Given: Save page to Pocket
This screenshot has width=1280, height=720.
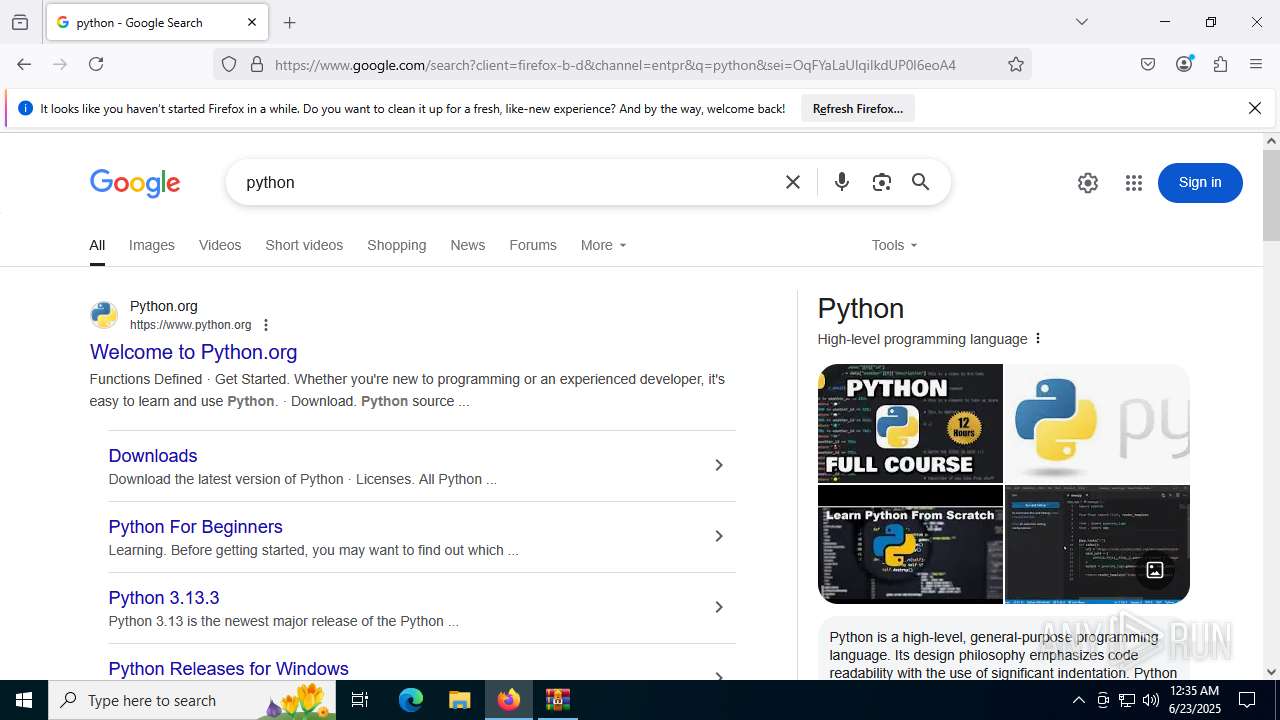Looking at the screenshot, I should click(1148, 64).
